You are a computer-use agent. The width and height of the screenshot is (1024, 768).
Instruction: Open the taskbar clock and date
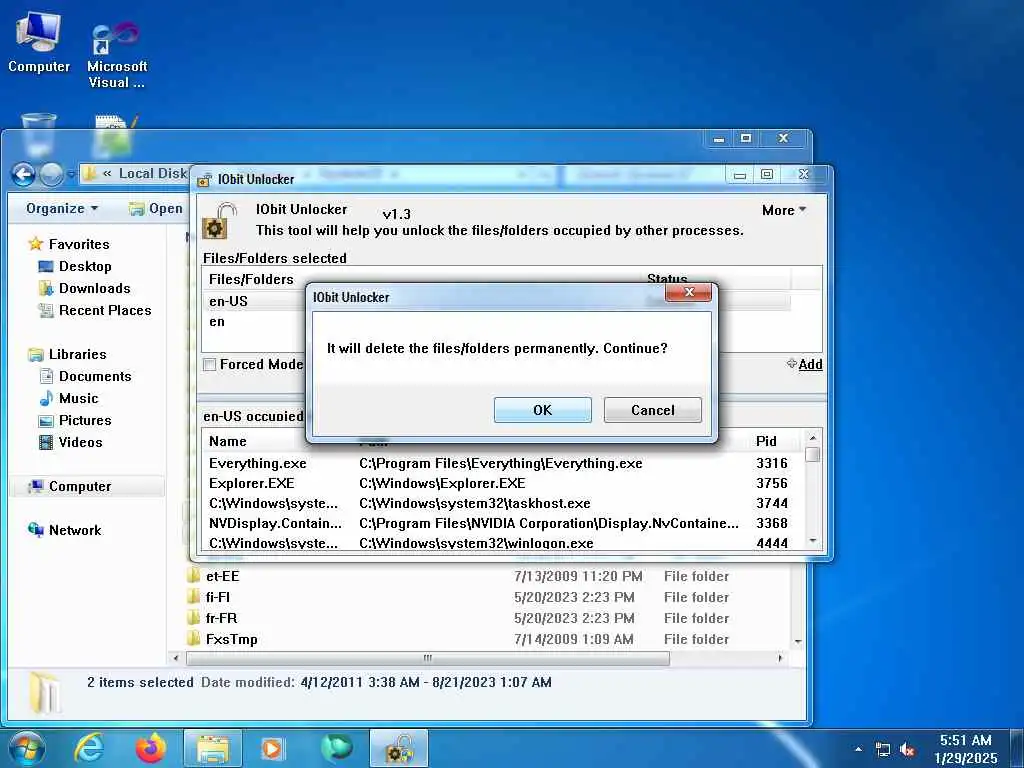pos(966,748)
